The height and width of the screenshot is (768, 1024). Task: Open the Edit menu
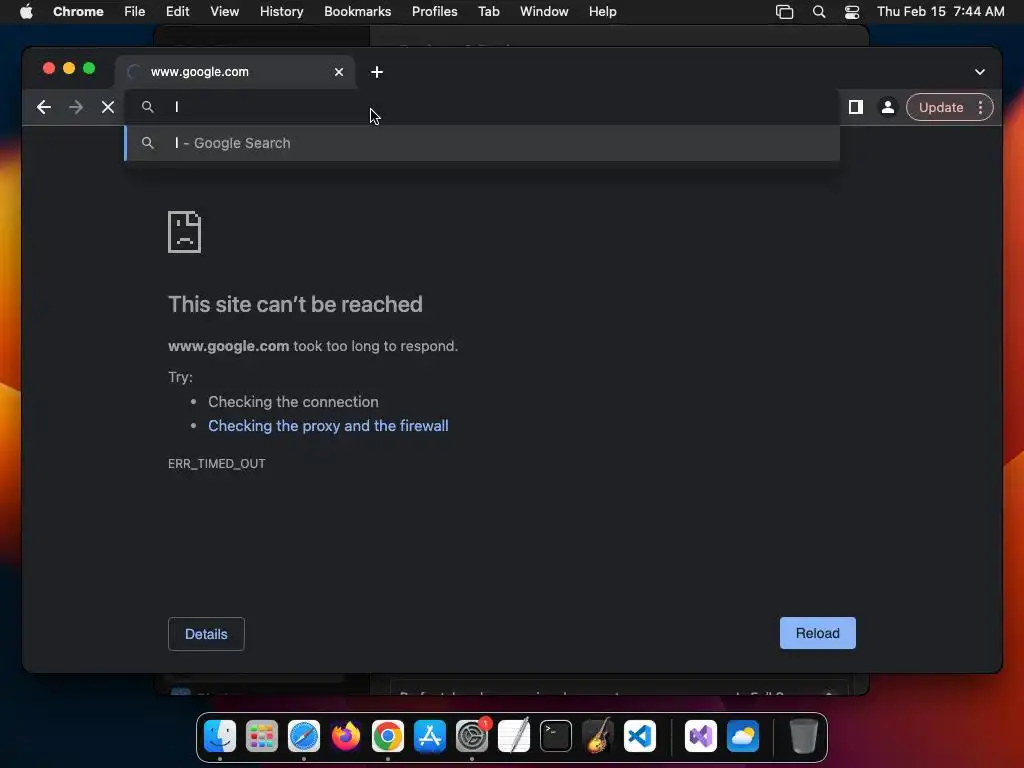tap(177, 12)
